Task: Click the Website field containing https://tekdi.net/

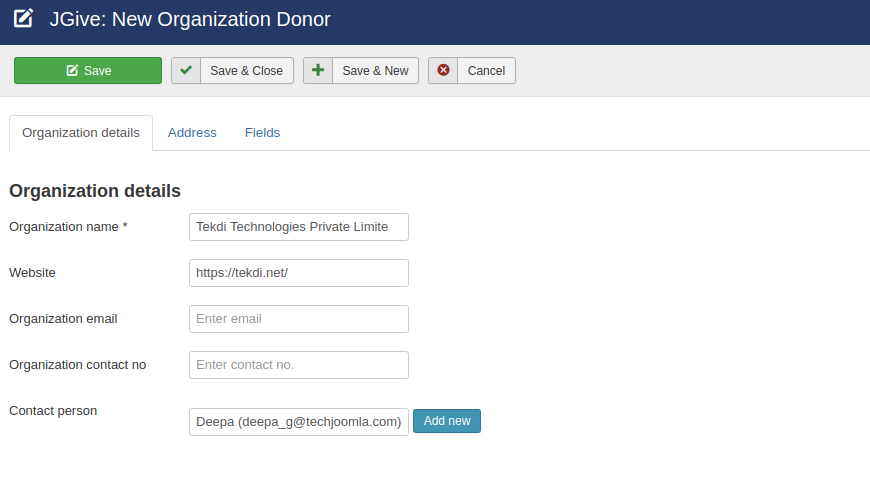Action: pos(298,273)
